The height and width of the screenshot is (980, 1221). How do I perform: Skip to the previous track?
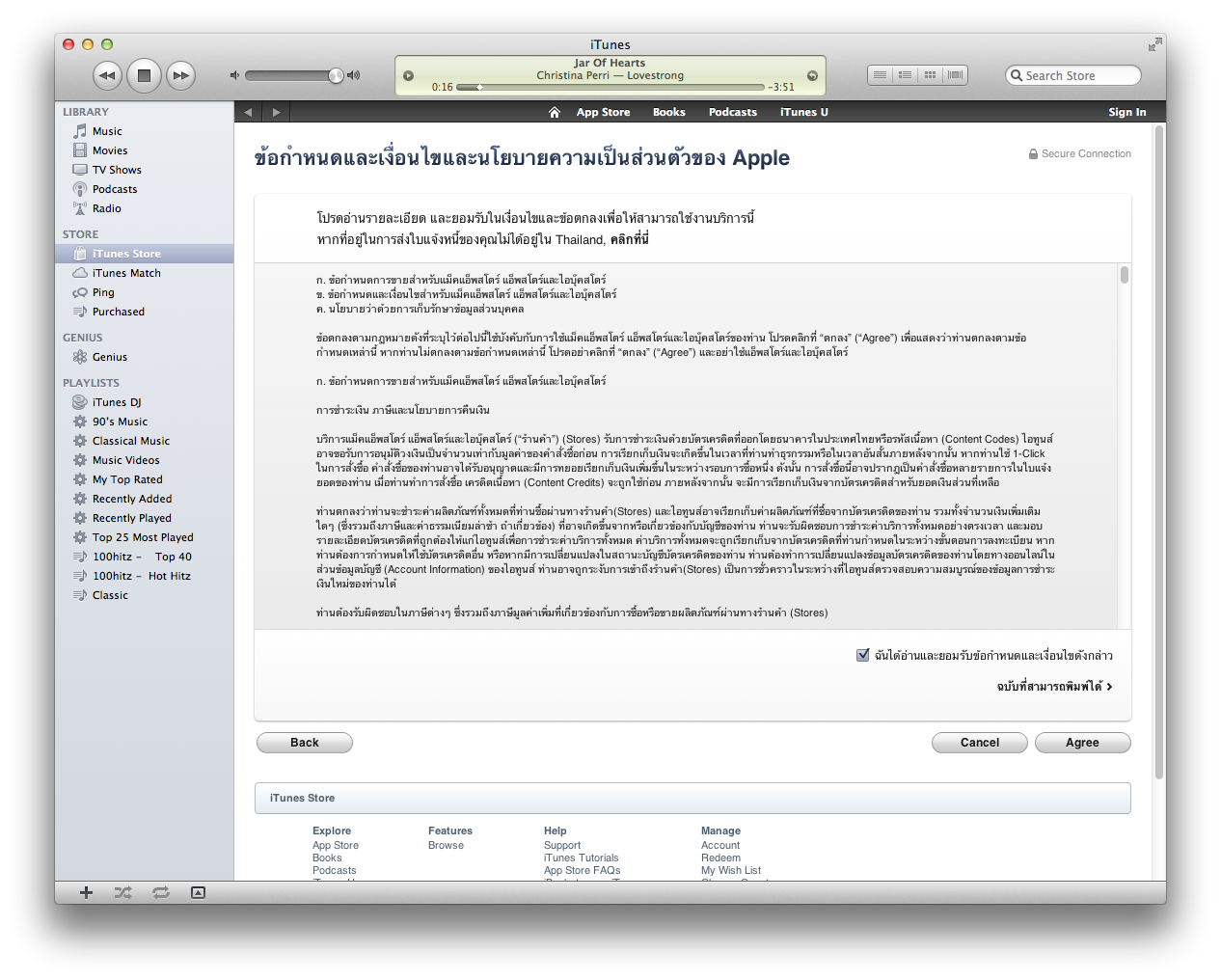click(107, 75)
